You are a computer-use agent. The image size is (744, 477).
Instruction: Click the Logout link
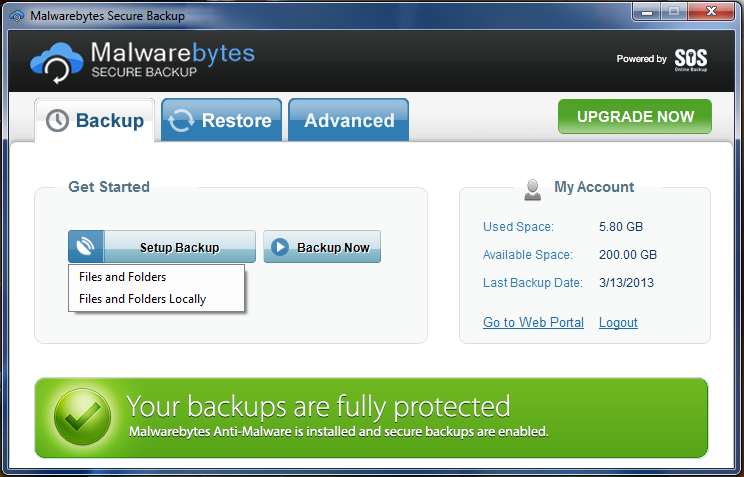click(618, 322)
